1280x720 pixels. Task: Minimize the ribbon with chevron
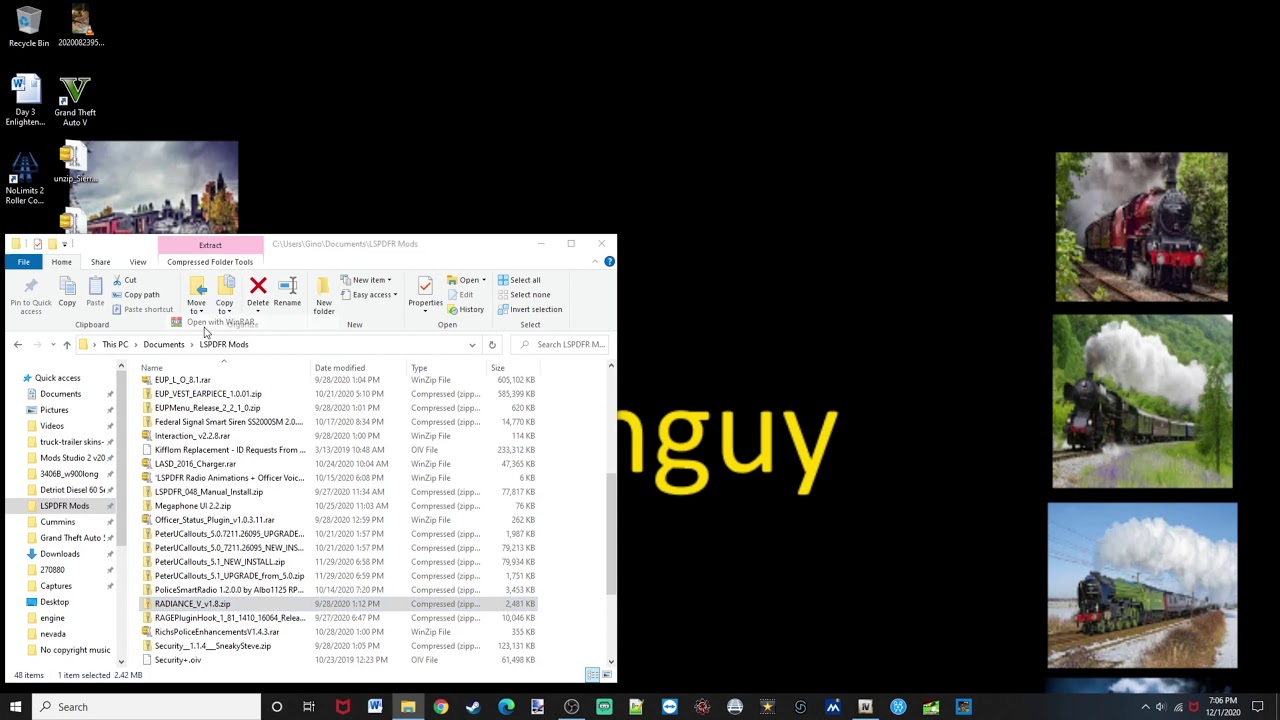click(x=595, y=262)
